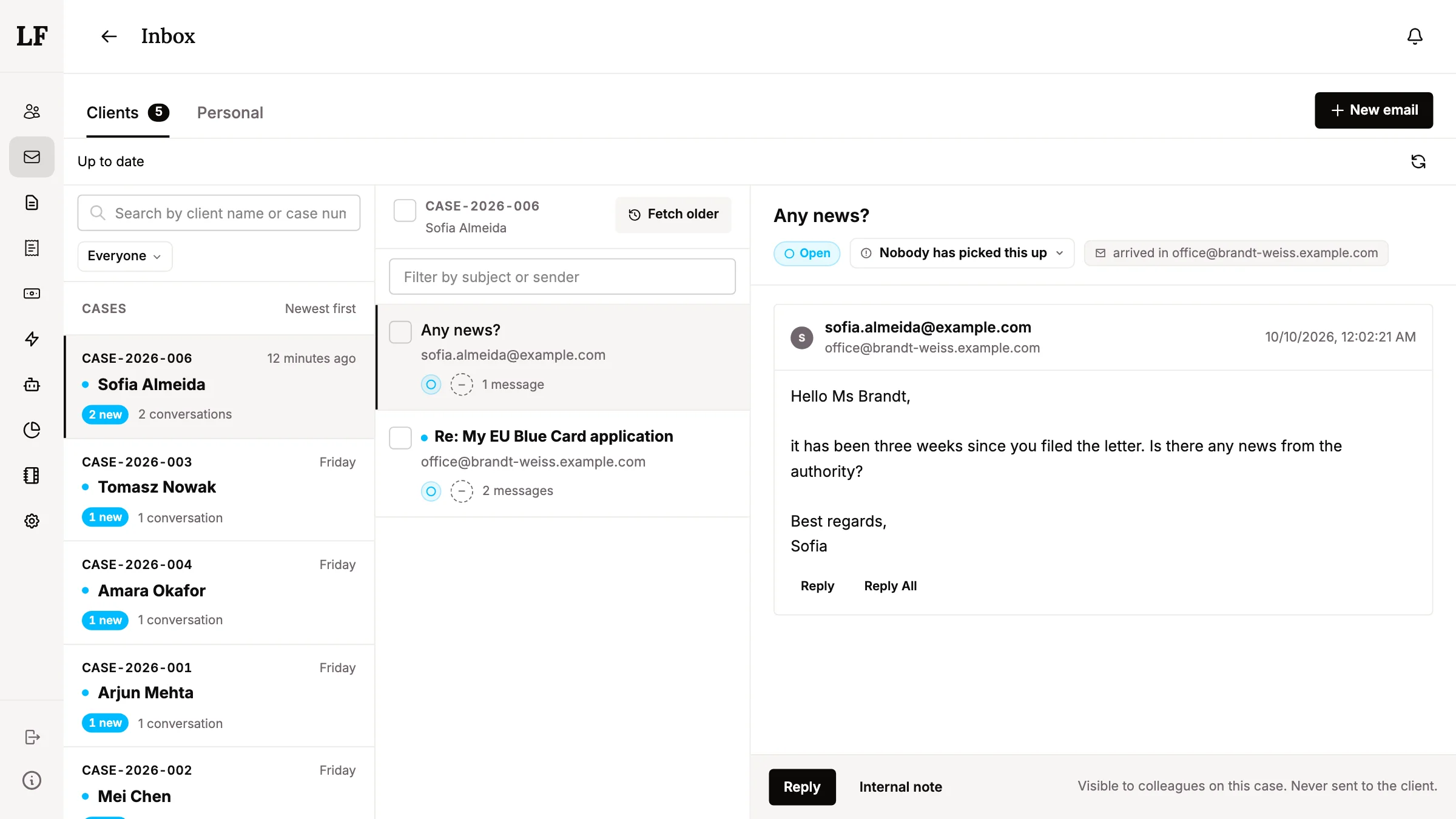This screenshot has height=819, width=1456.
Task: Click the 10/10/2026, 12:02:21 AM timestamp
Action: coord(1340,337)
